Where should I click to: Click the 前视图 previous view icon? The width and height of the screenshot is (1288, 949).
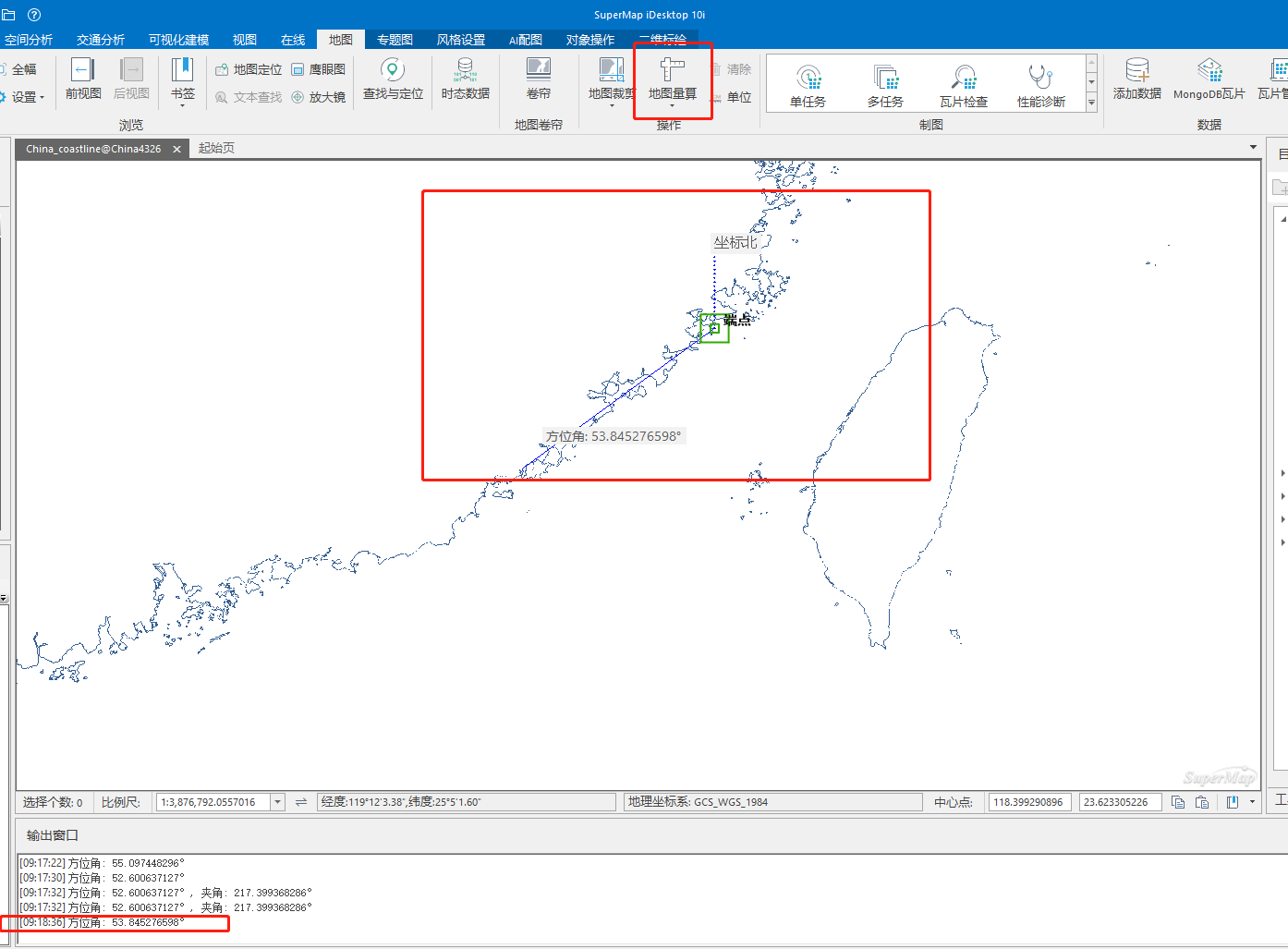coord(83,79)
